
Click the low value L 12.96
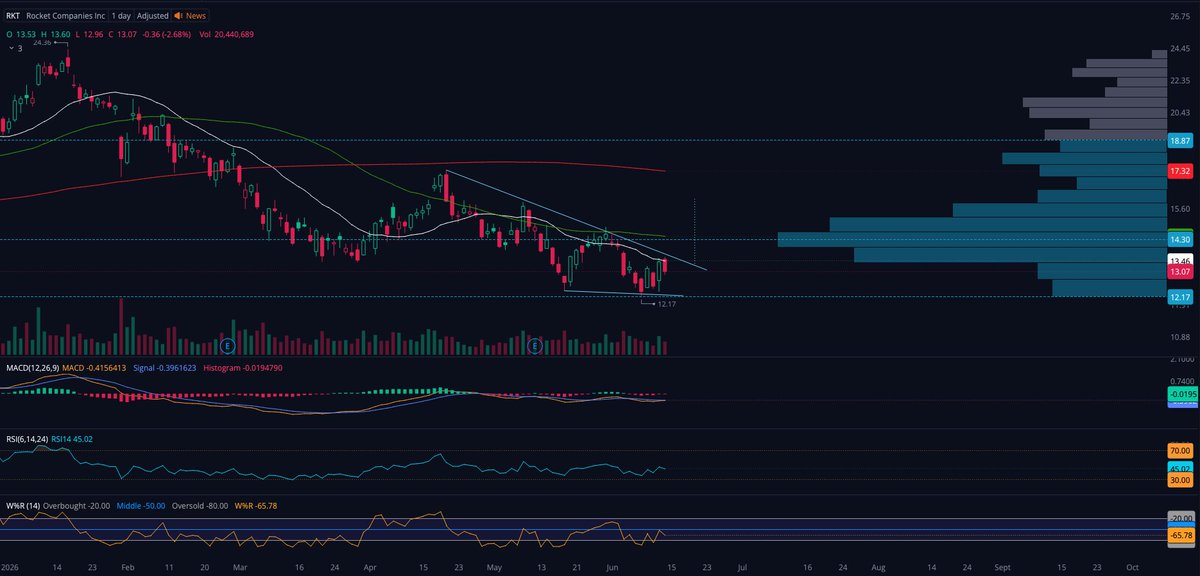[x=90, y=34]
